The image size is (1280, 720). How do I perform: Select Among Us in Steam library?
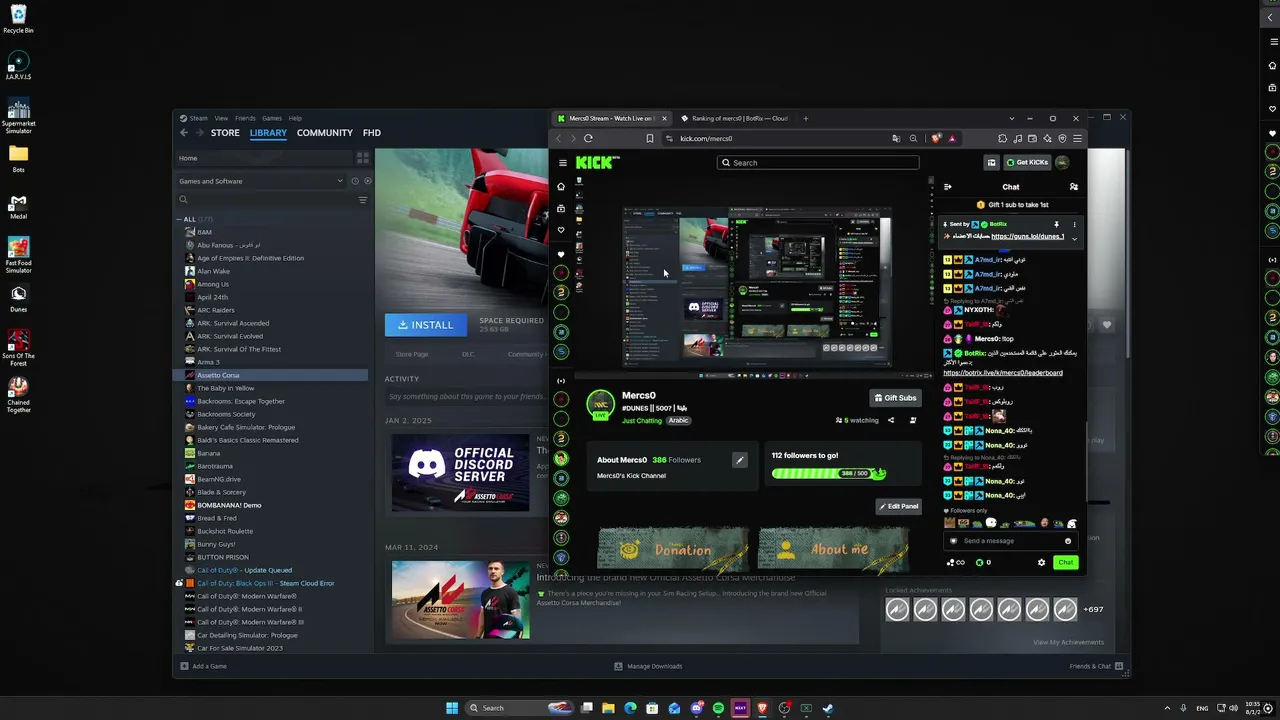[x=213, y=284]
